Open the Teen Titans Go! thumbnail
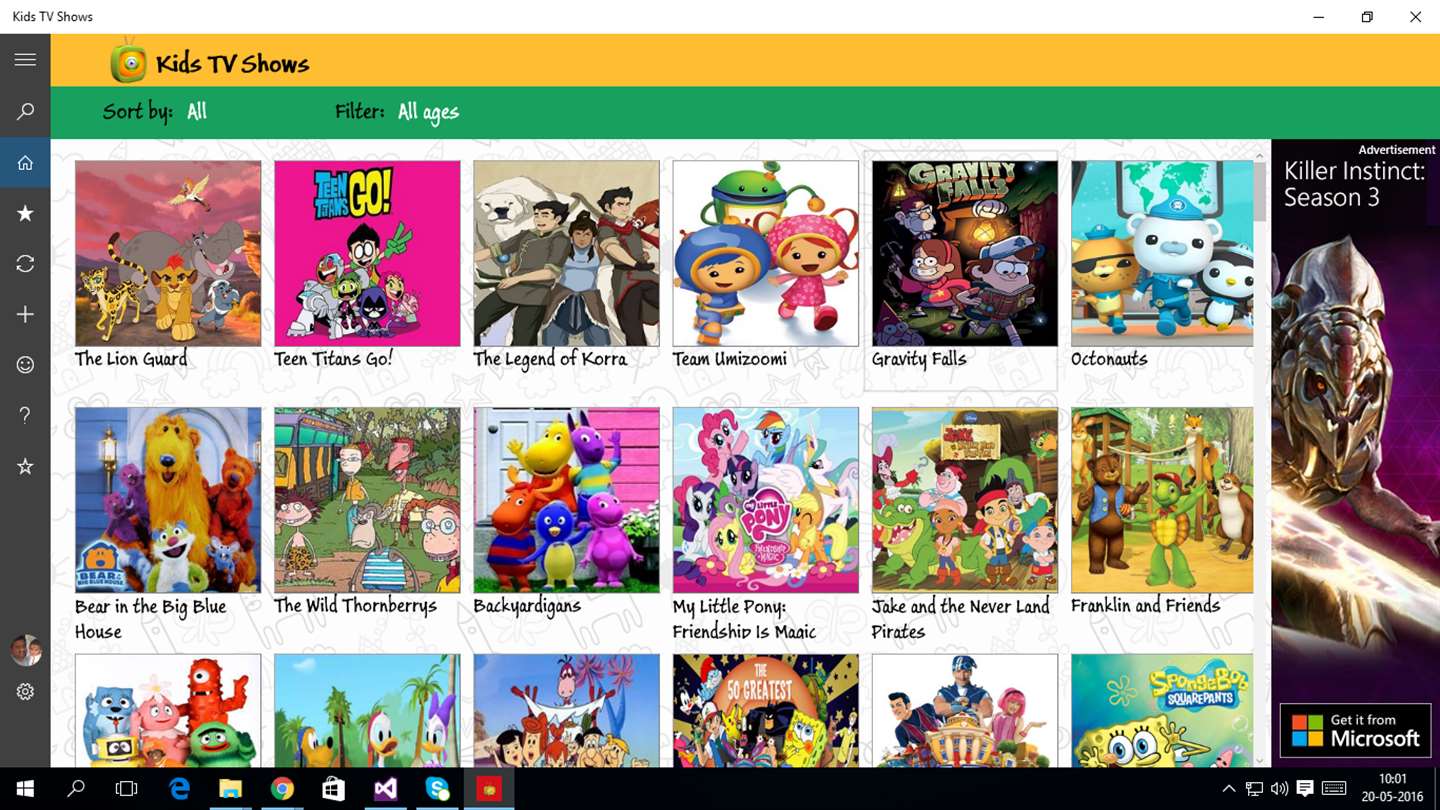 click(x=367, y=253)
